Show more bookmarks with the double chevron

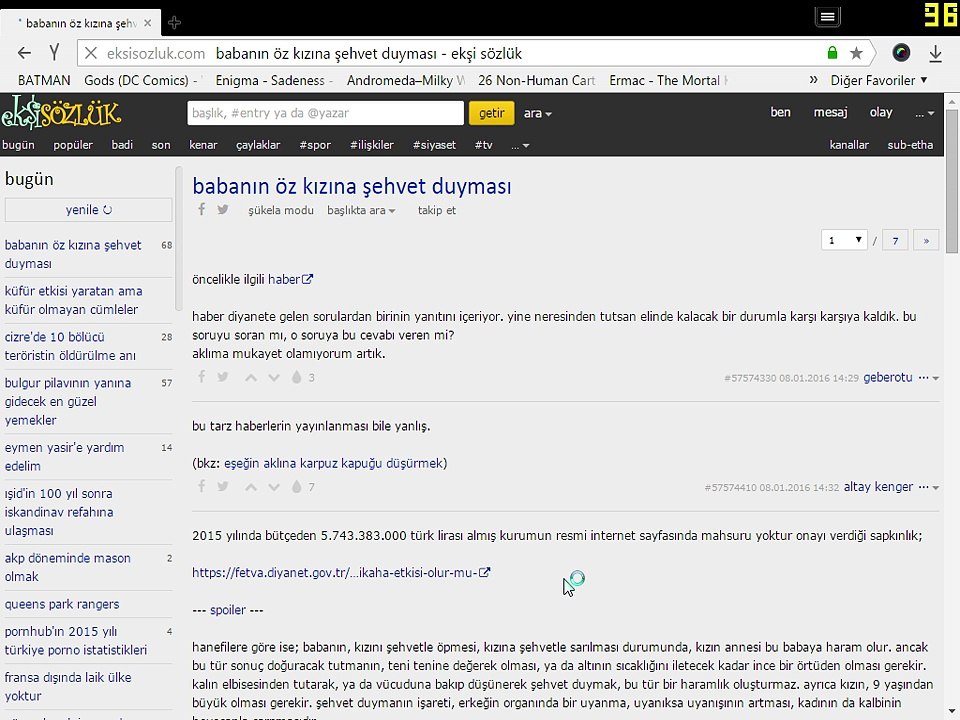pos(813,80)
